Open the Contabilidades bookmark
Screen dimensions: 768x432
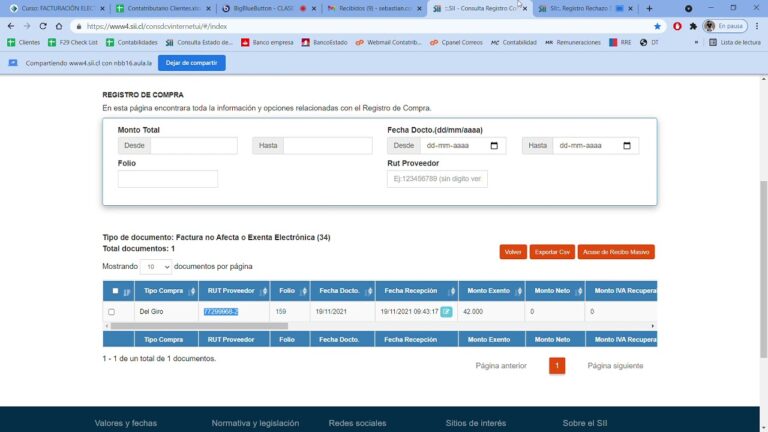click(132, 43)
